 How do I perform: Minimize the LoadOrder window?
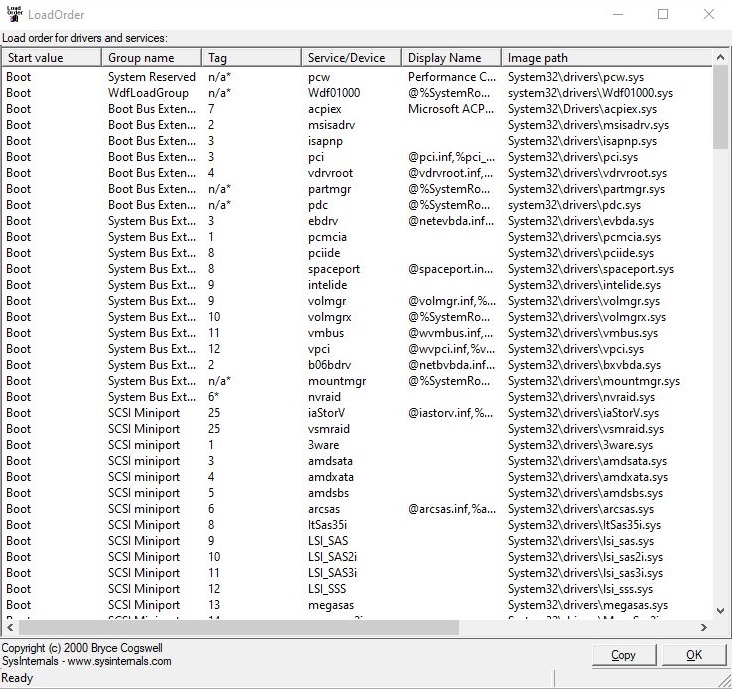[x=618, y=14]
